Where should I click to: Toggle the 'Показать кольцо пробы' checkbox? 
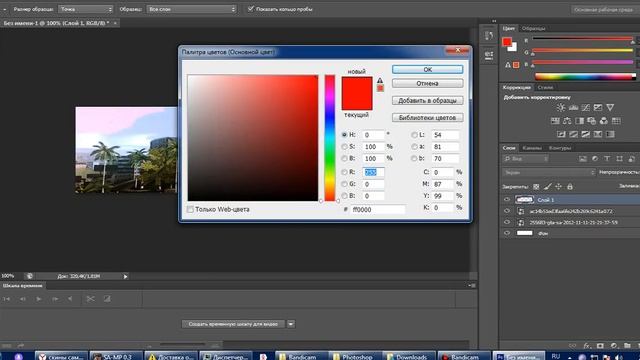point(251,9)
